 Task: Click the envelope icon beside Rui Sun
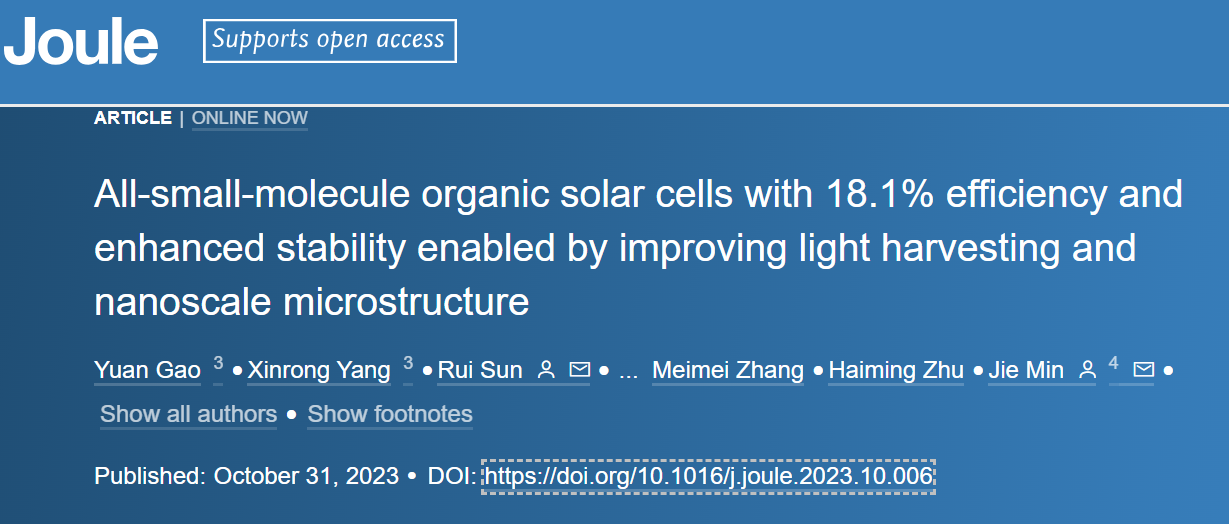(x=579, y=370)
